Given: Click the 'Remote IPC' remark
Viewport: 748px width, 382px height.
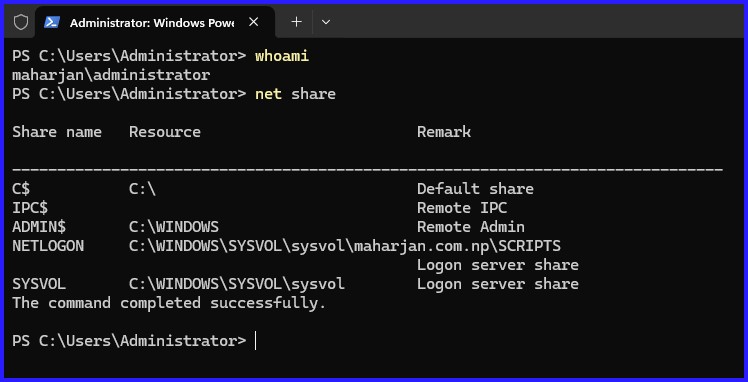Looking at the screenshot, I should 462,208.
